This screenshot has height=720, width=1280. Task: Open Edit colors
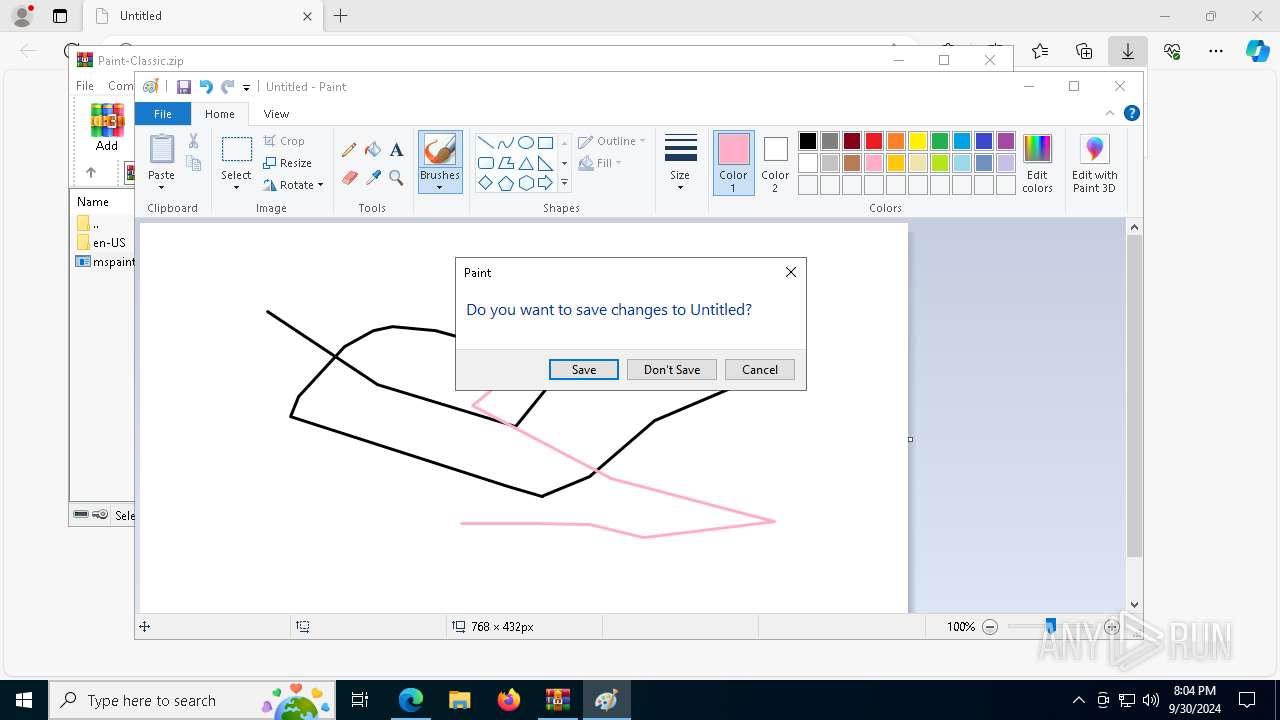coord(1037,164)
